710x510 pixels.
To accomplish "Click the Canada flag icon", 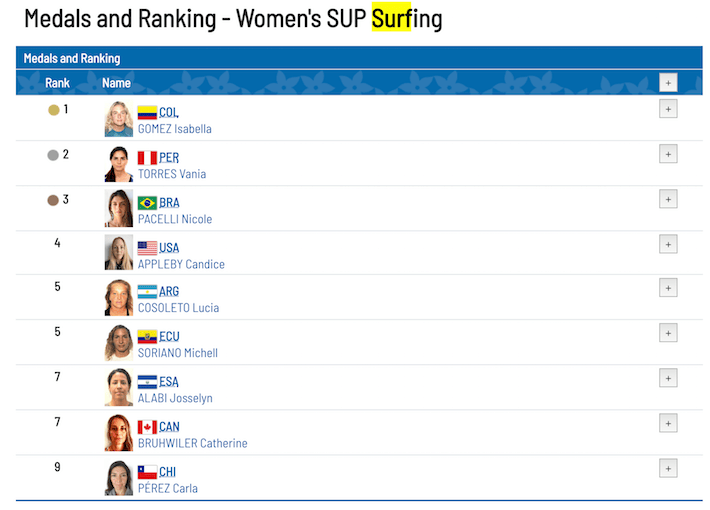I will coord(147,427).
